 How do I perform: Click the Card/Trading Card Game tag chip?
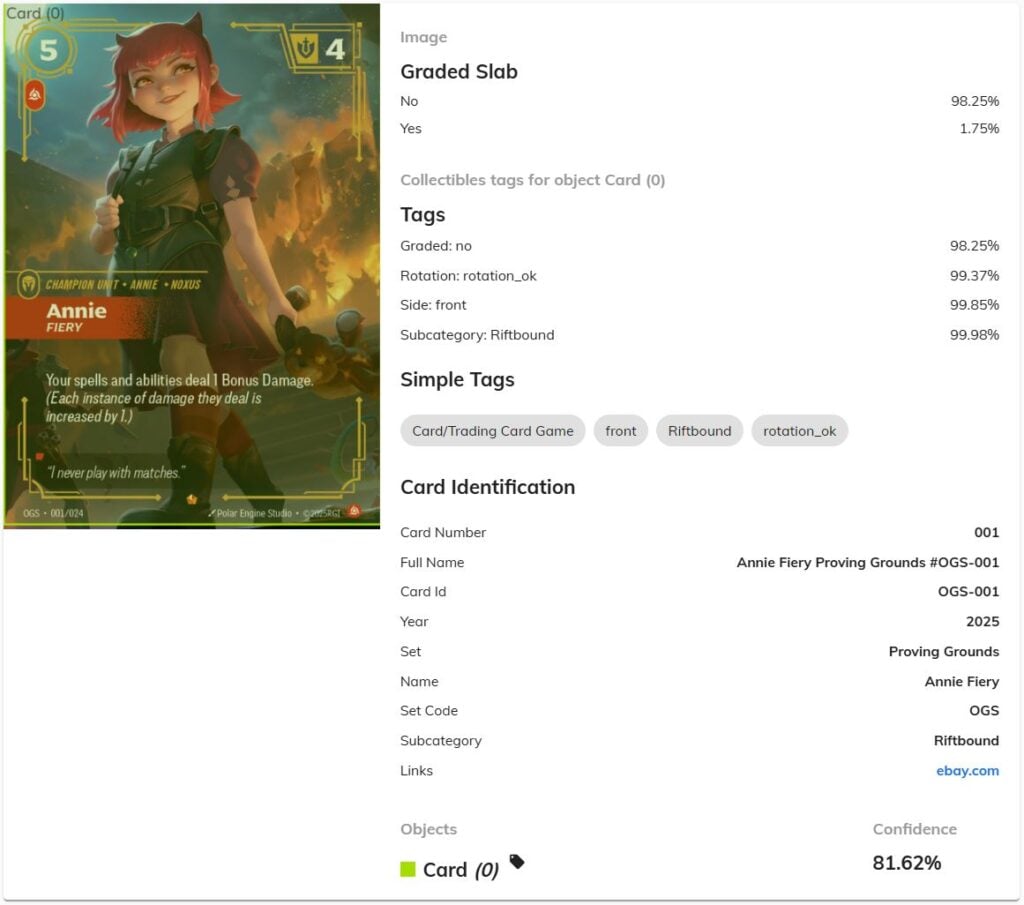coord(492,431)
